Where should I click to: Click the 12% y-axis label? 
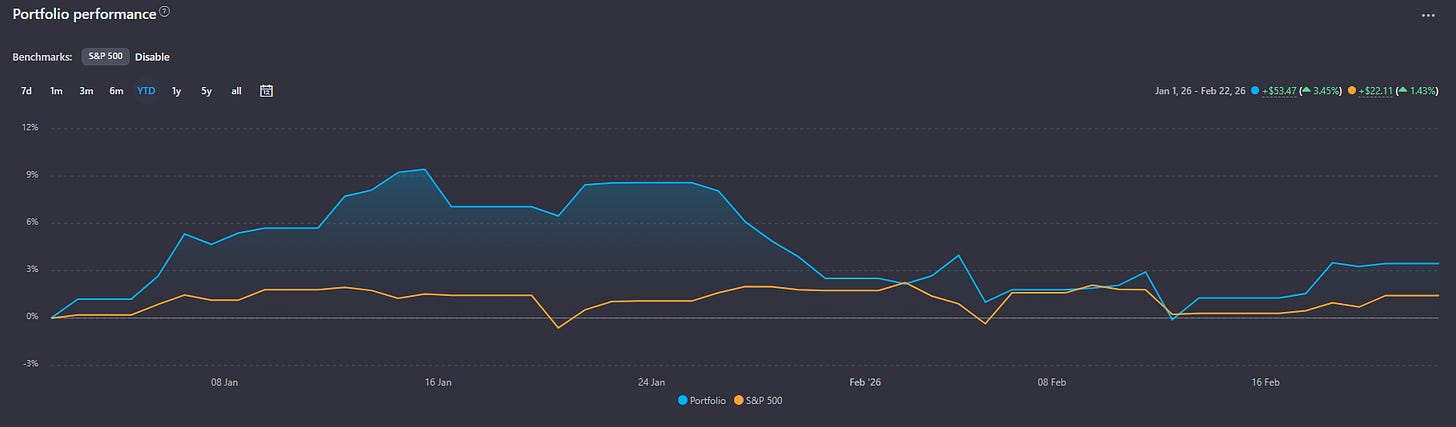[29, 128]
